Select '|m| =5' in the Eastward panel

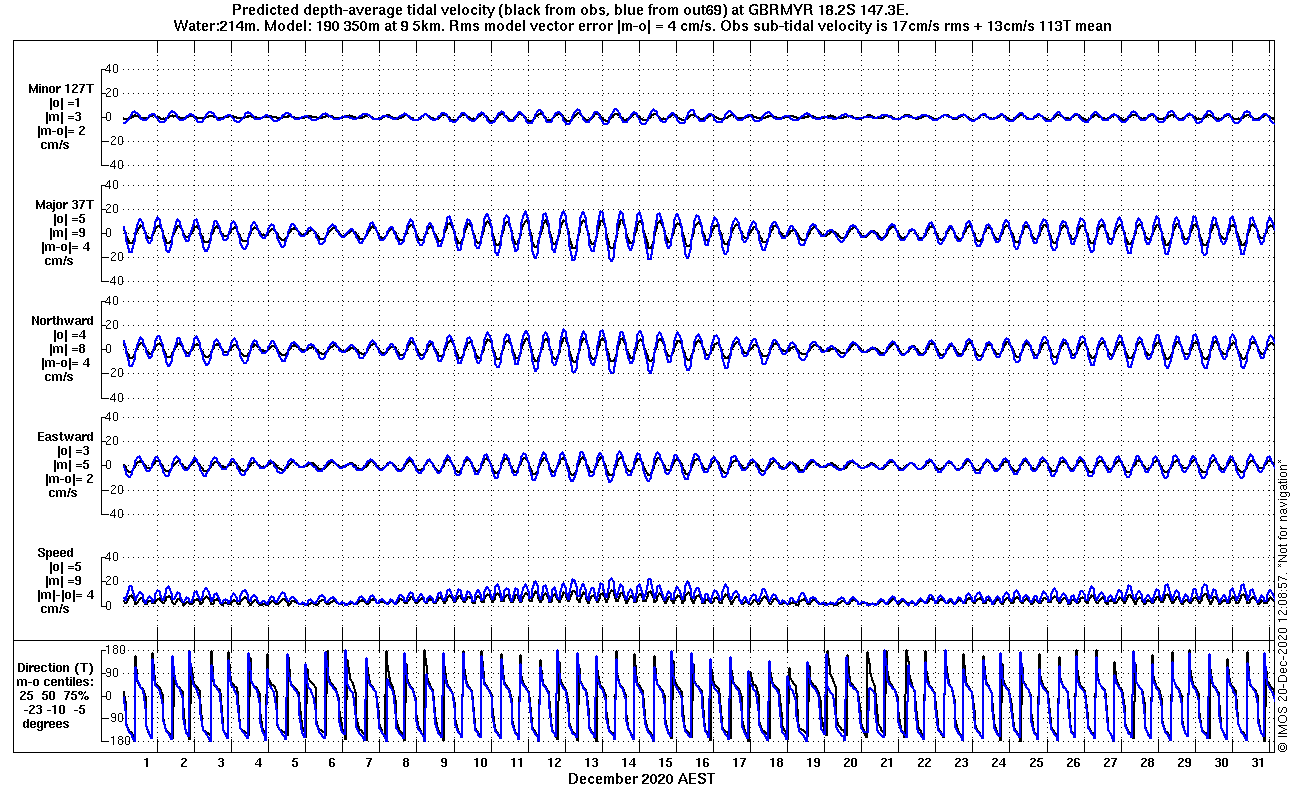click(71, 465)
